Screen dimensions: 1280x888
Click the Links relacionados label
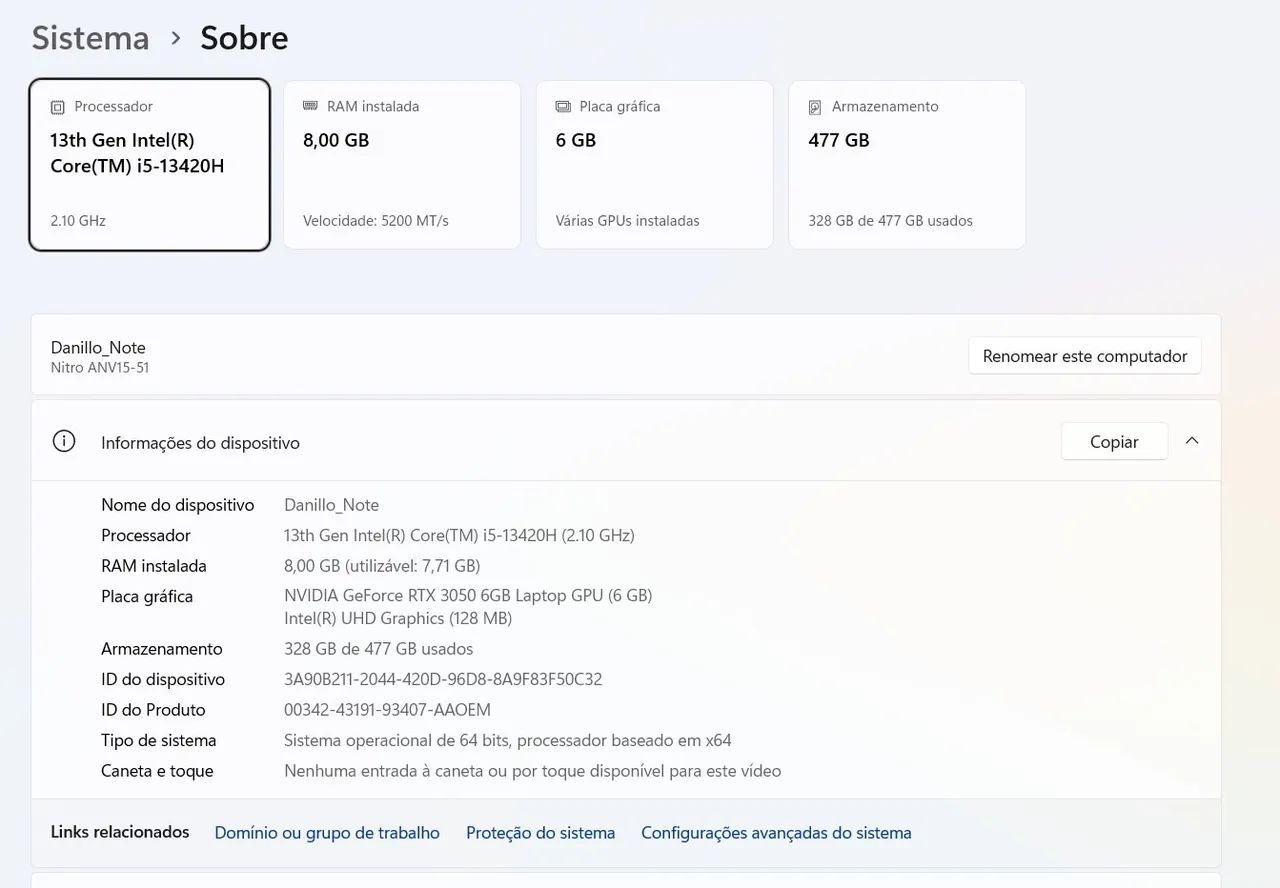tap(120, 832)
